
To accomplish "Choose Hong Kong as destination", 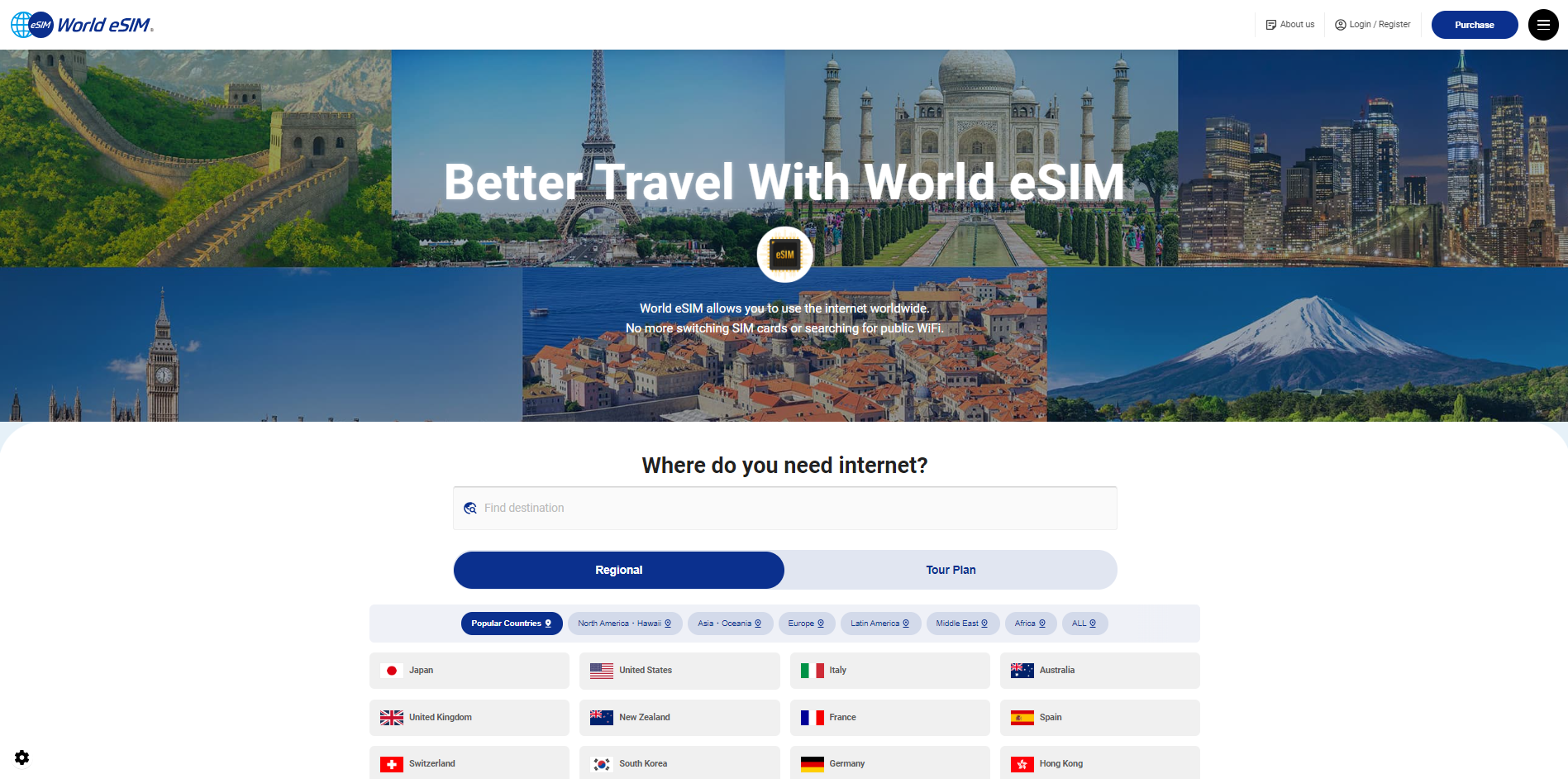I will [x=1100, y=763].
